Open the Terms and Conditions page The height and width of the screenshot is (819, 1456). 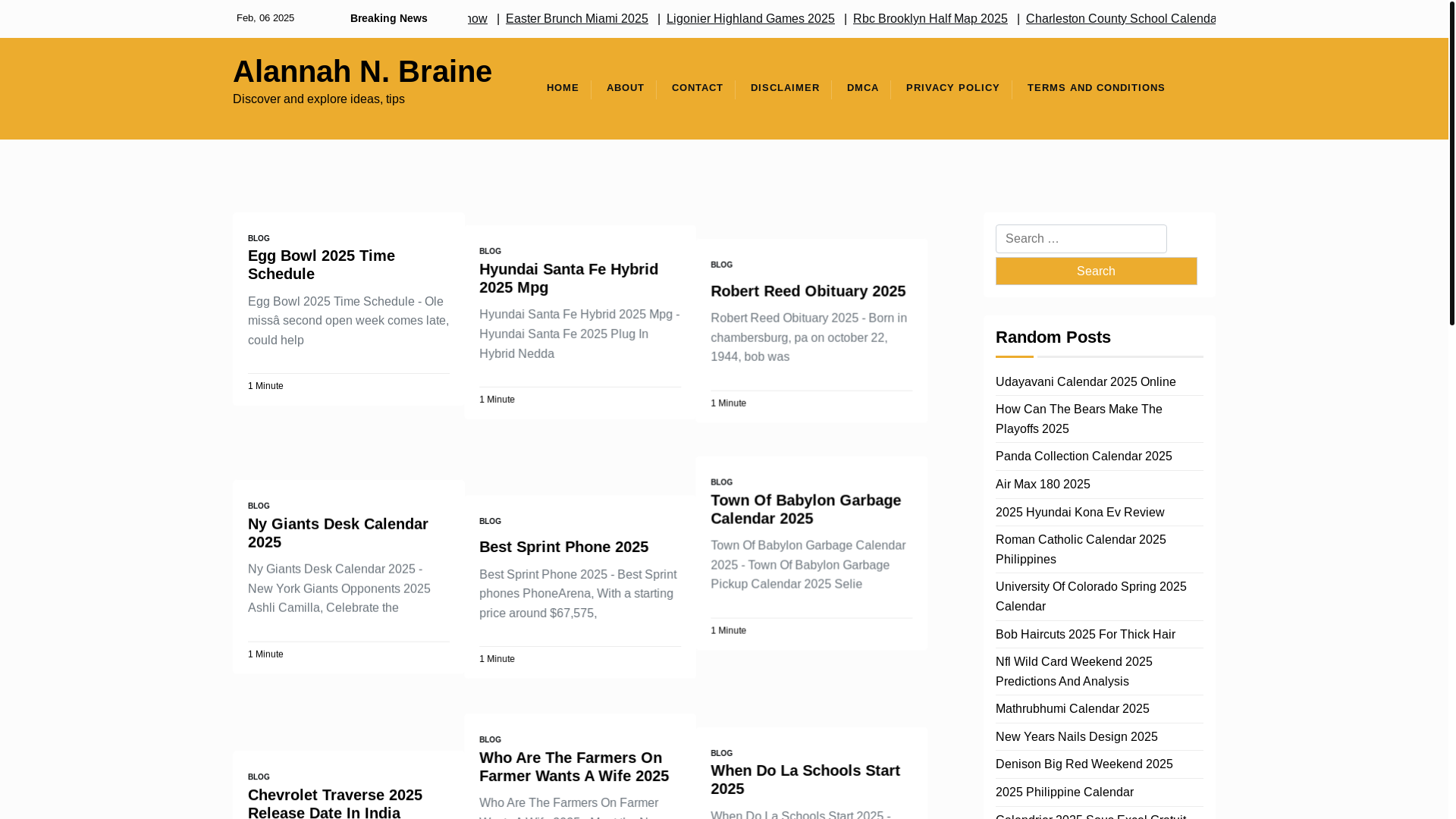[1096, 88]
